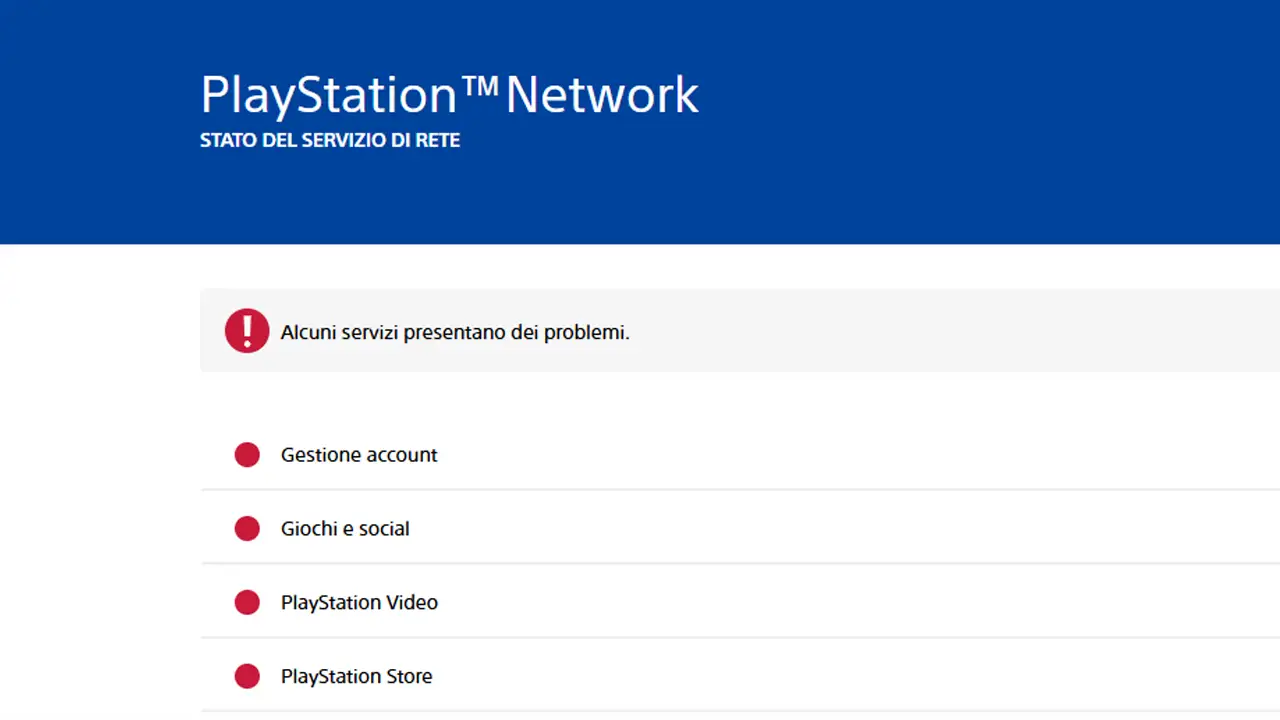Screen dimensions: 1280x720
Task: Open the PlayStation Video status row
Action: point(740,602)
